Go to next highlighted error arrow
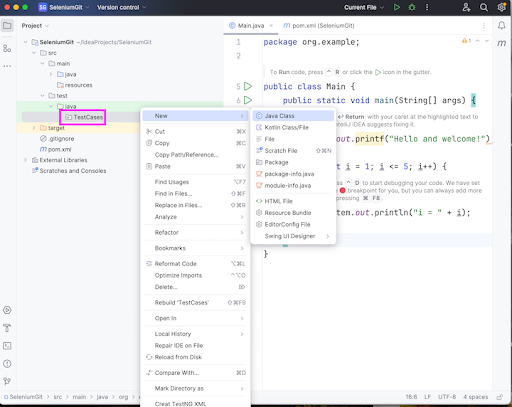The height and width of the screenshot is (407, 512). pos(487,41)
